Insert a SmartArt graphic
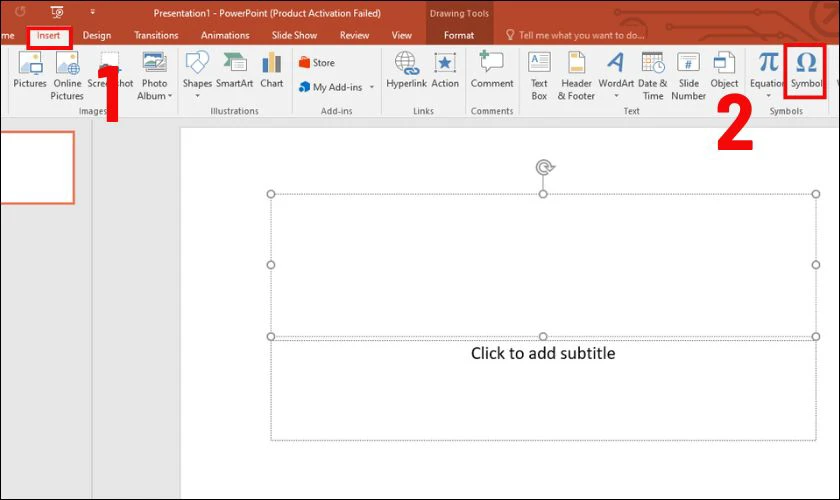 [235, 70]
